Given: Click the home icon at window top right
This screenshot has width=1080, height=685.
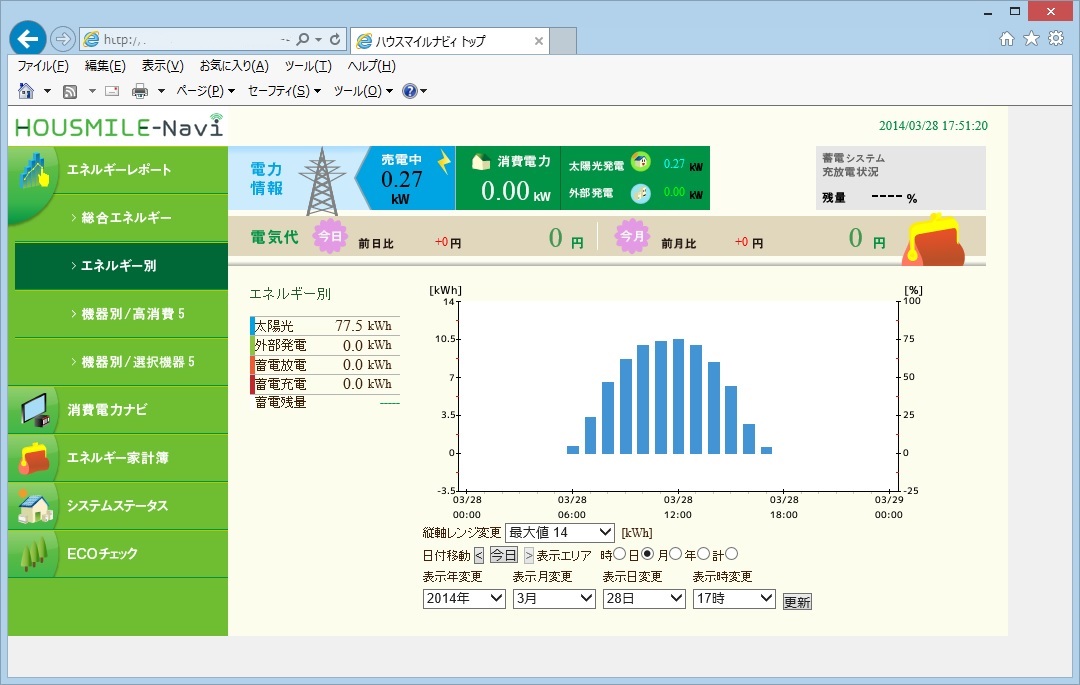Looking at the screenshot, I should (x=1006, y=39).
